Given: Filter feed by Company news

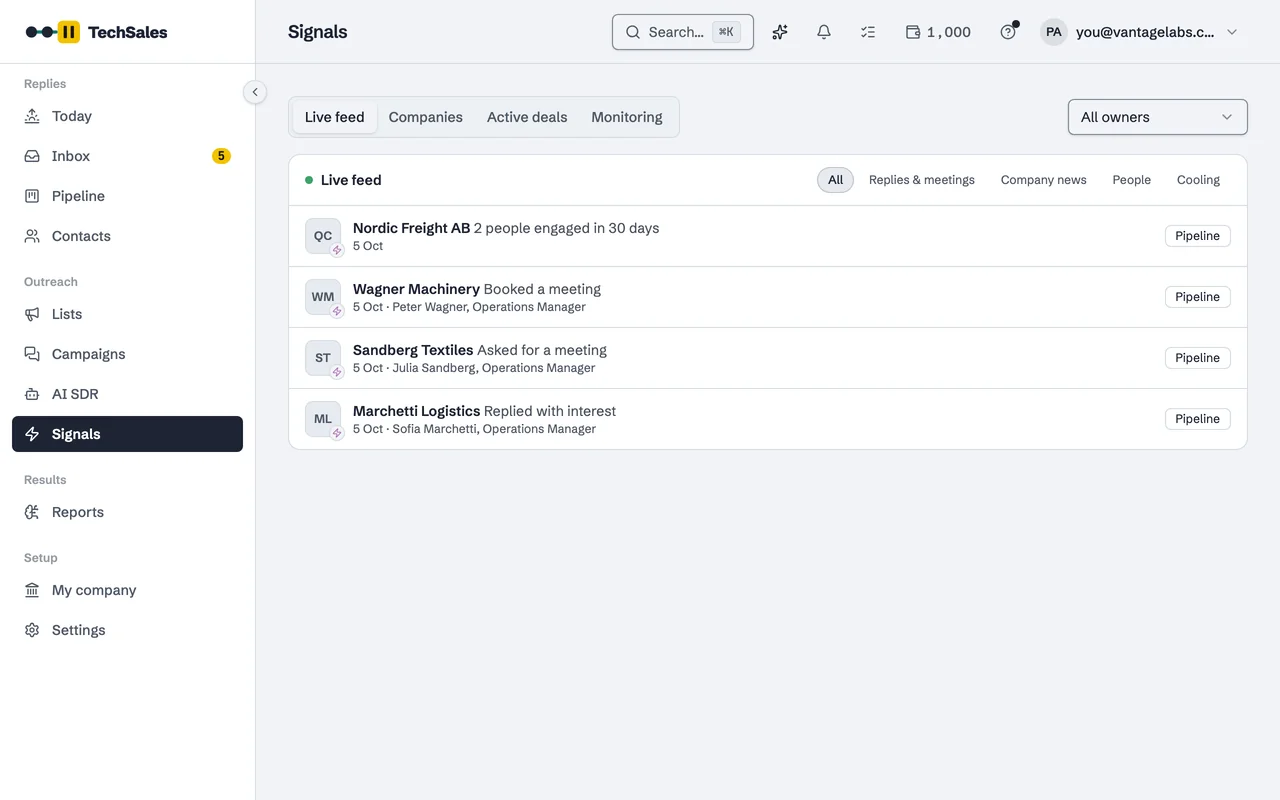Looking at the screenshot, I should click(1044, 180).
